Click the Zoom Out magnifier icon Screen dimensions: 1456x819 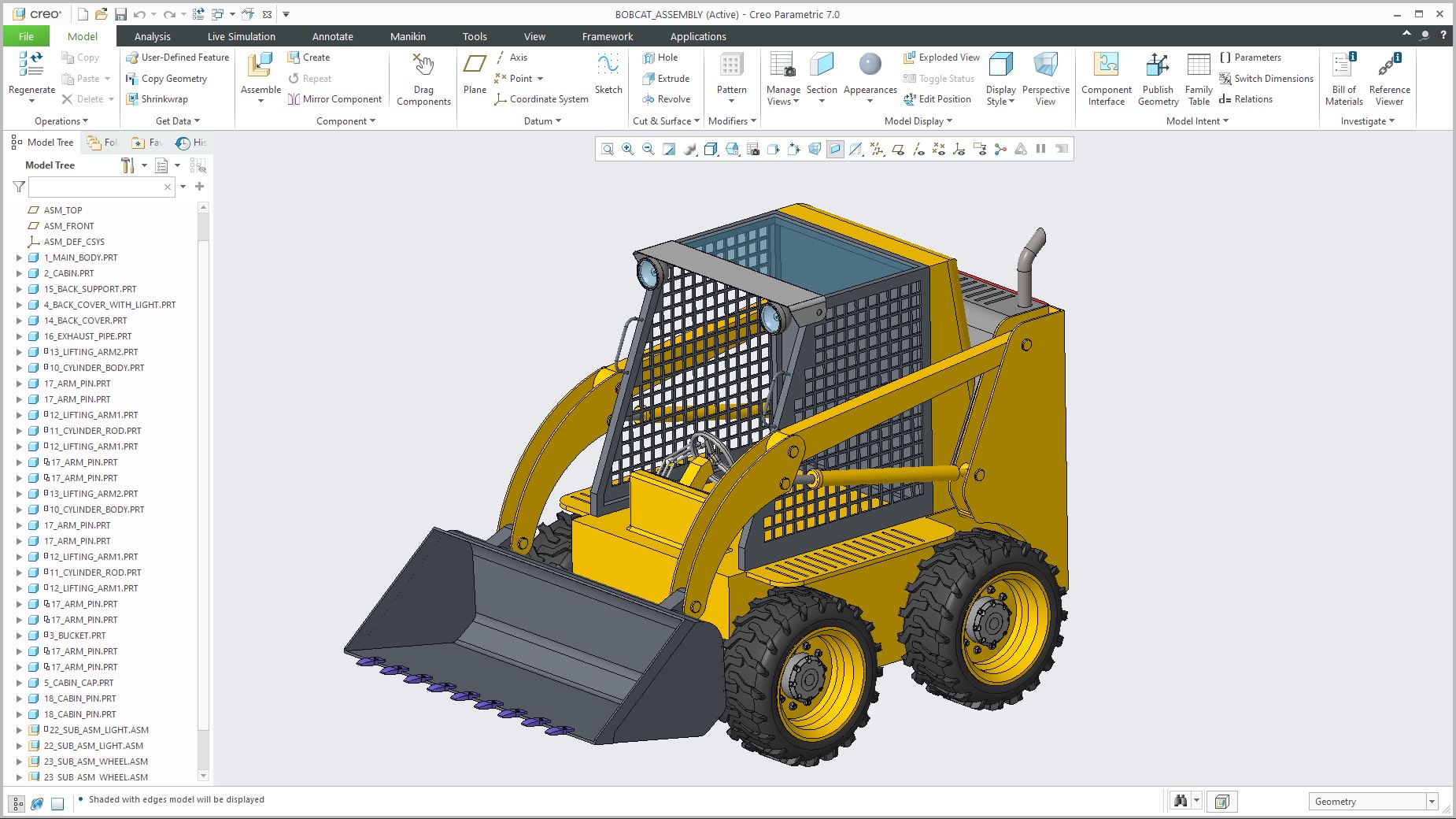[649, 149]
